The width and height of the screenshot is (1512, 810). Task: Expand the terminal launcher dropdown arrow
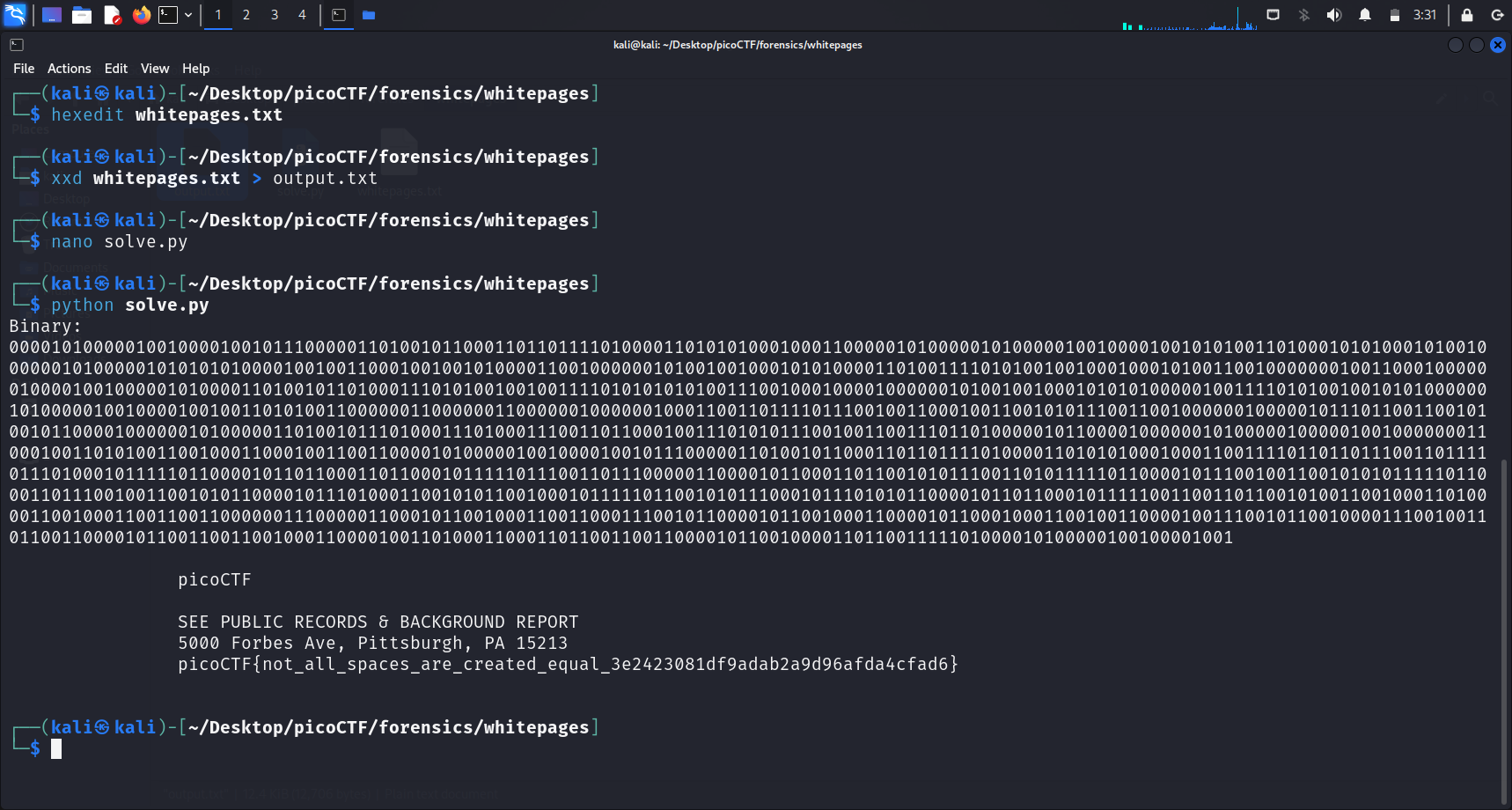[188, 15]
